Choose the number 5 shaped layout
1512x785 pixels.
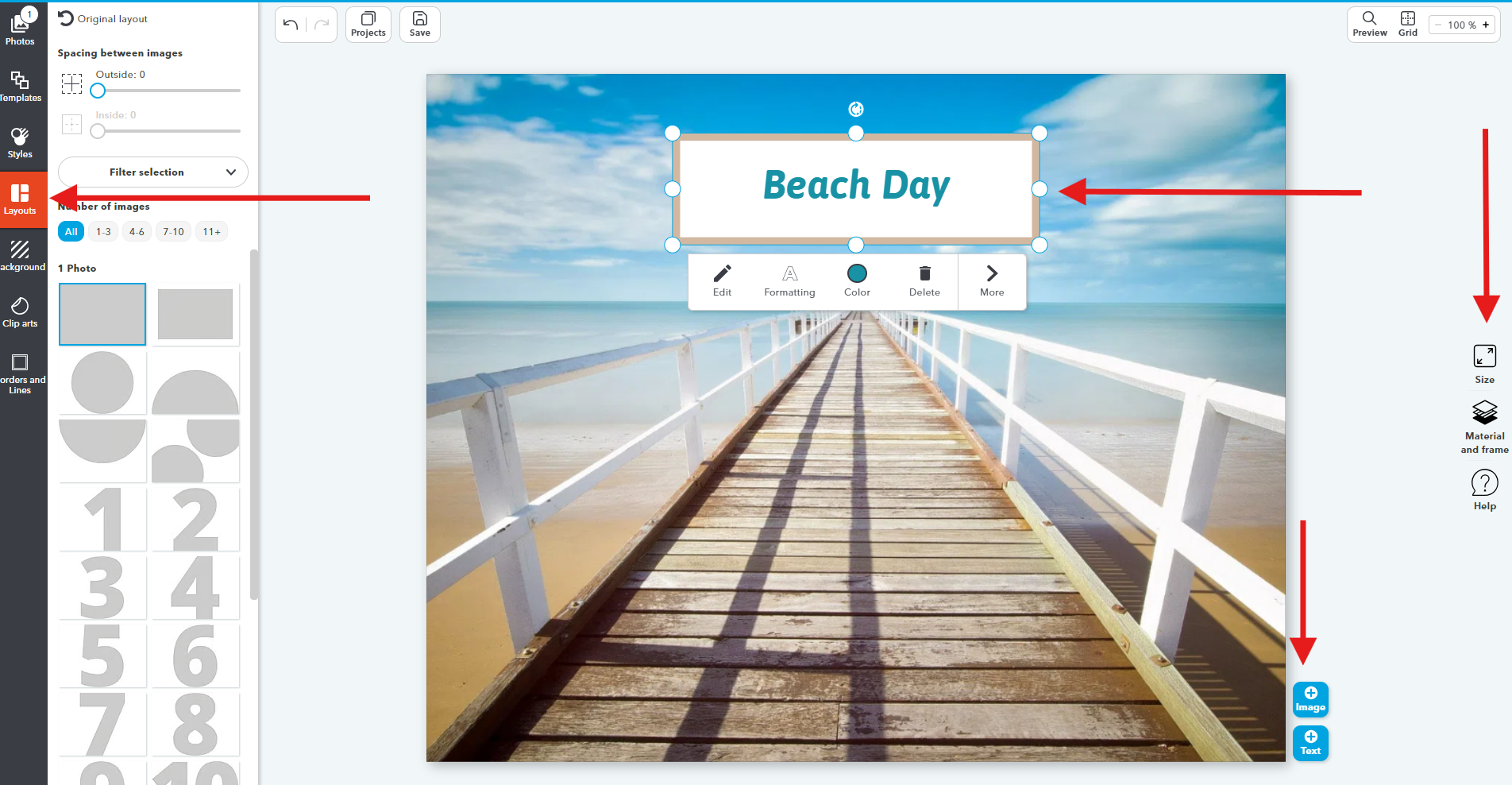coord(102,655)
